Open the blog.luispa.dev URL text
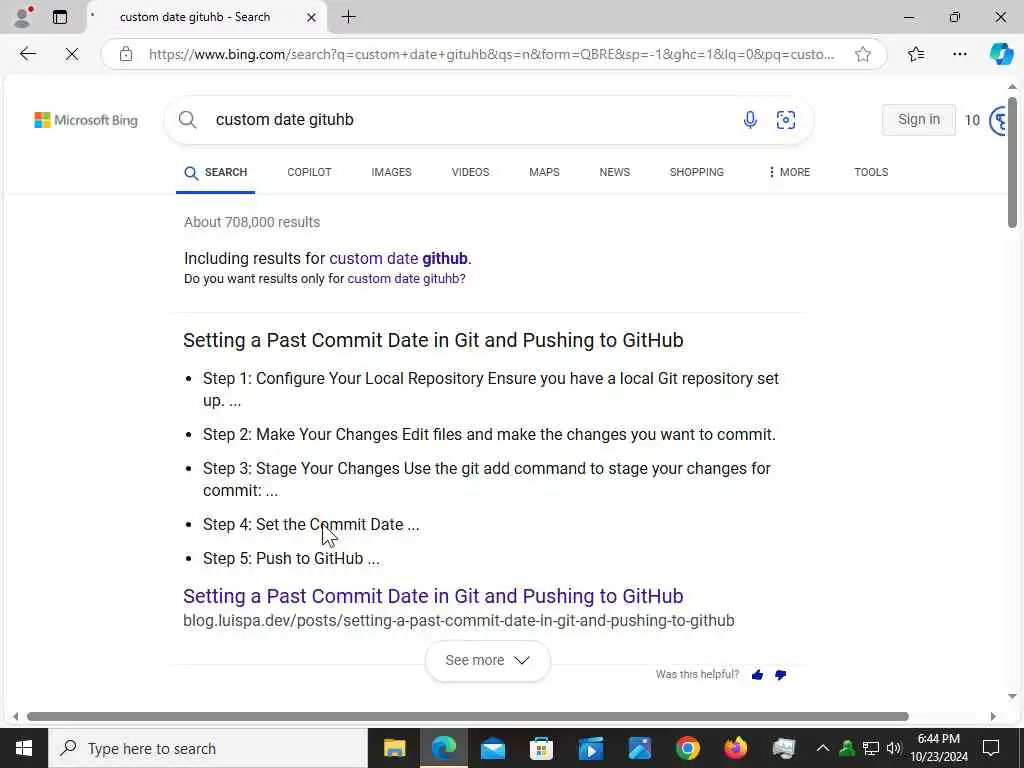The width and height of the screenshot is (1024, 768). click(458, 620)
